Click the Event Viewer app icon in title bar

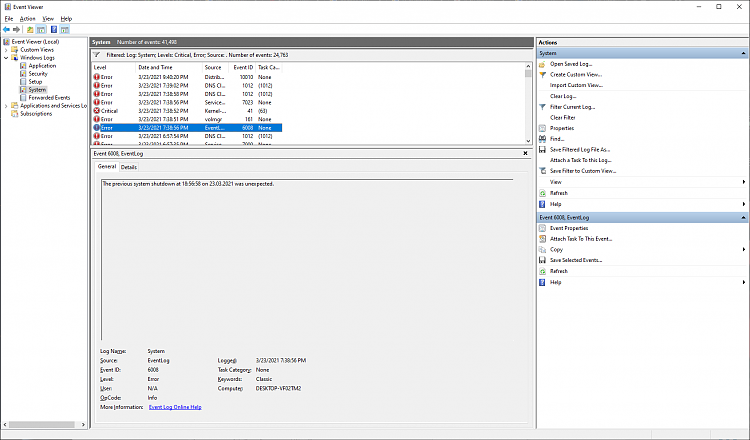(7, 7)
